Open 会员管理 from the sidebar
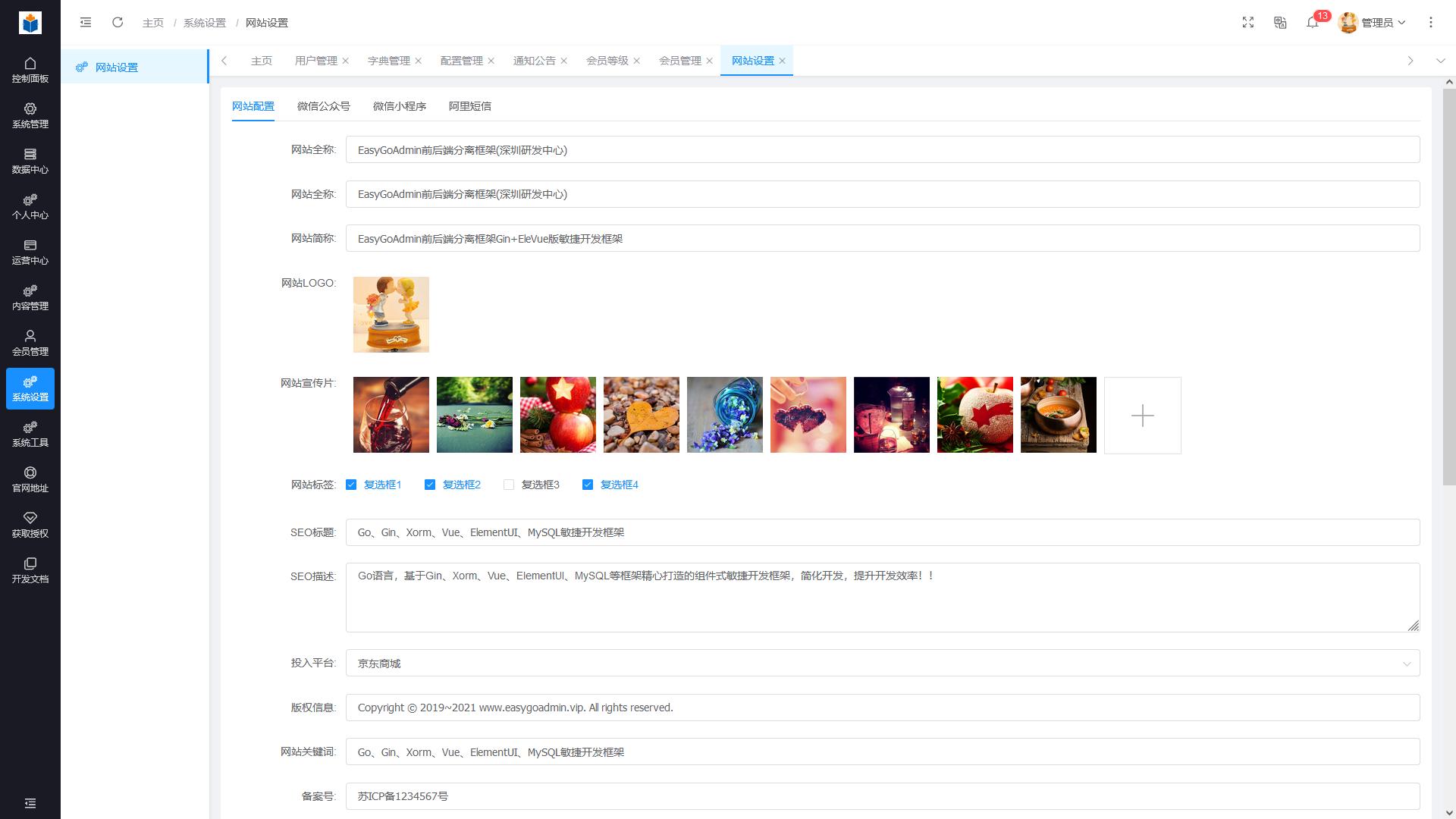This screenshot has width=1456, height=819. [x=30, y=342]
